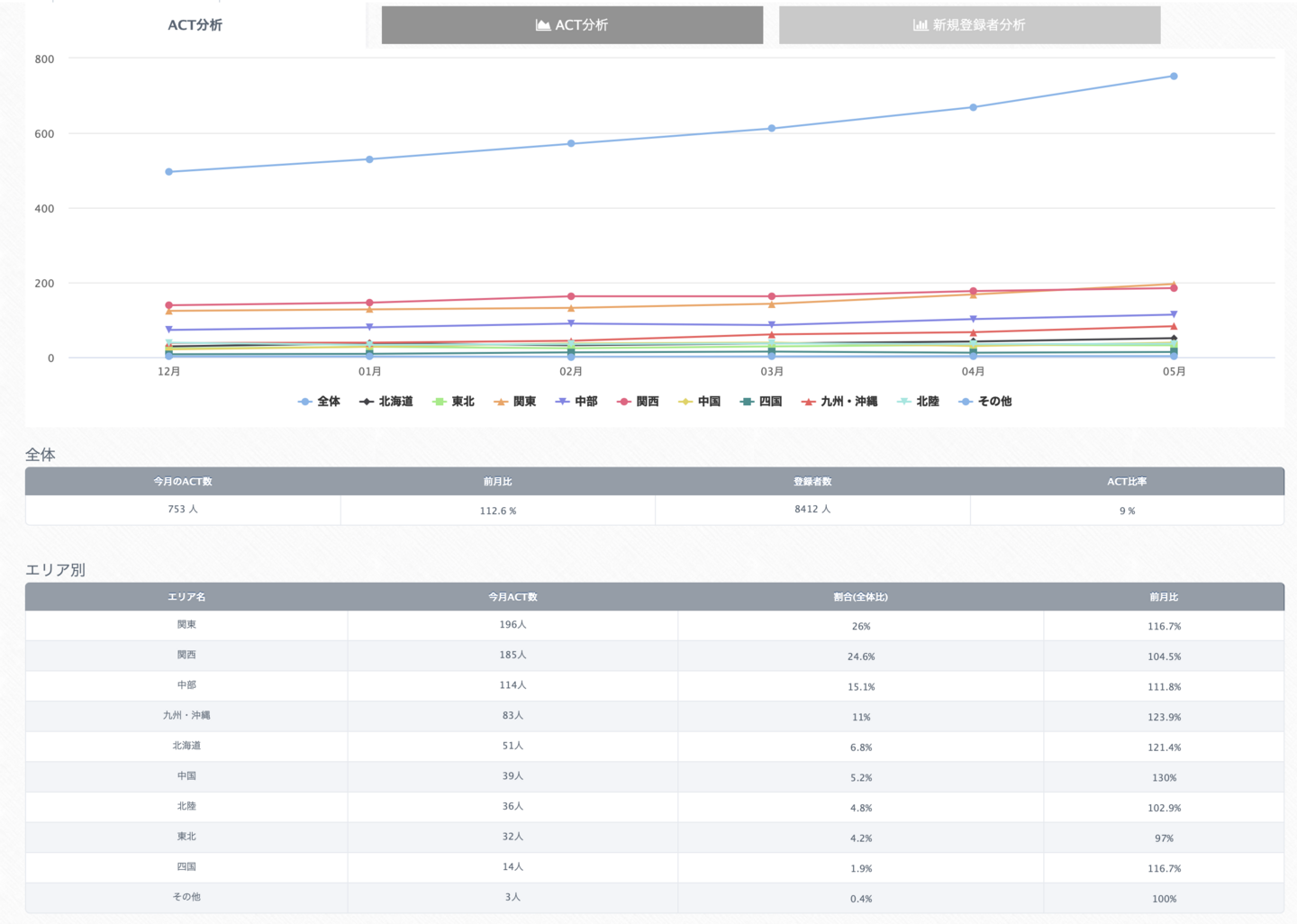
Task: Click the 四国 legend square icon
Action: pos(747,402)
